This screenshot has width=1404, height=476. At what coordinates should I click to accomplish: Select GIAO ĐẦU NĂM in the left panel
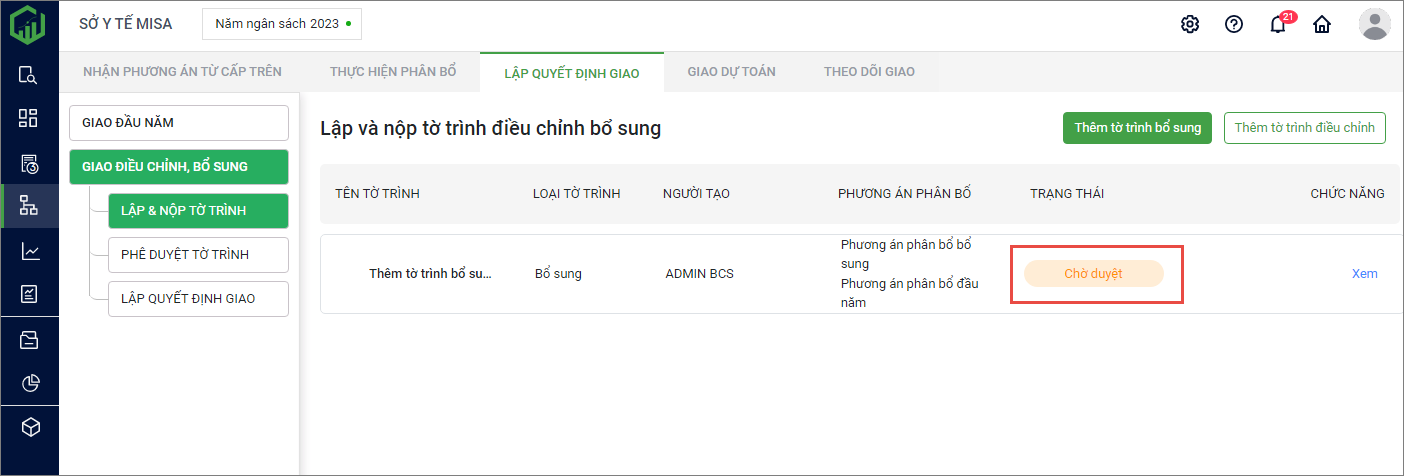pyautogui.click(x=179, y=123)
